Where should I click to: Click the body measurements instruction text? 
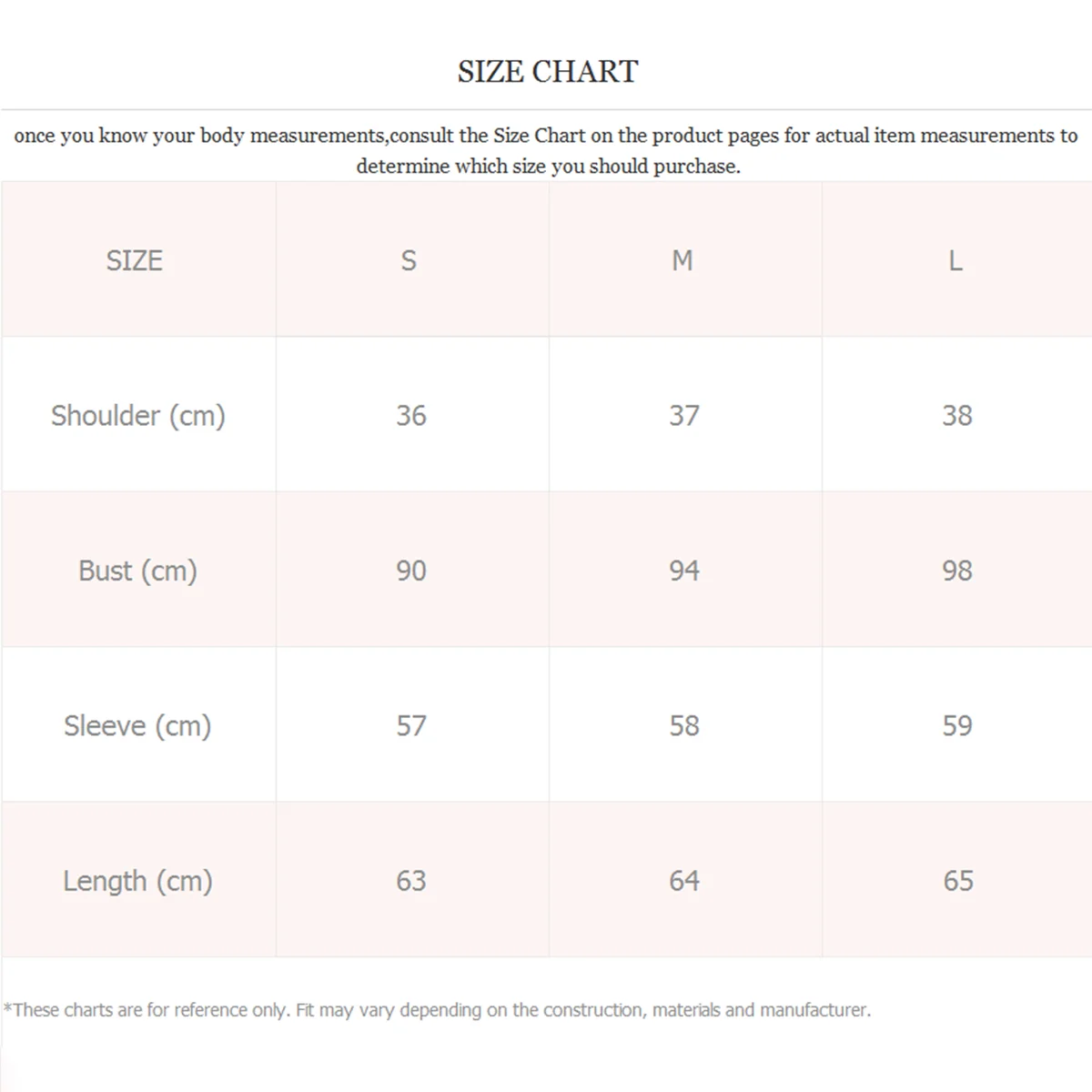[546, 150]
